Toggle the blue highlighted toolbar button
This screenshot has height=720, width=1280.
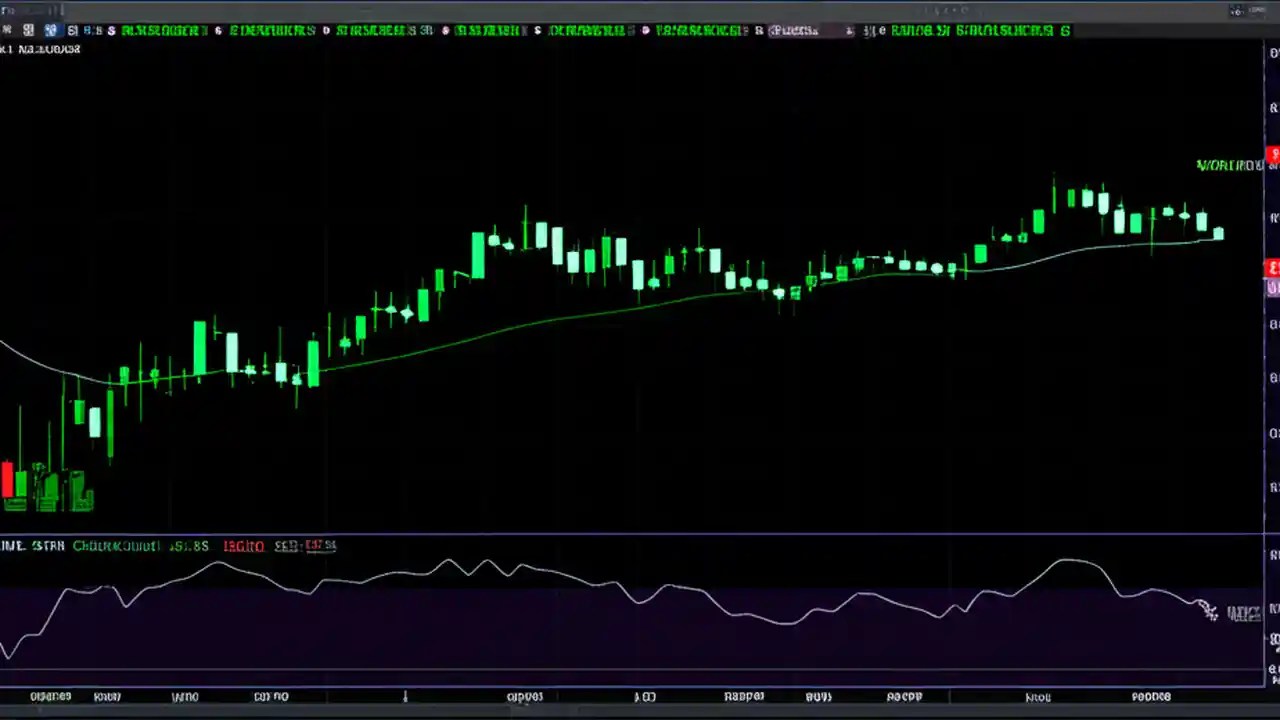[51, 30]
